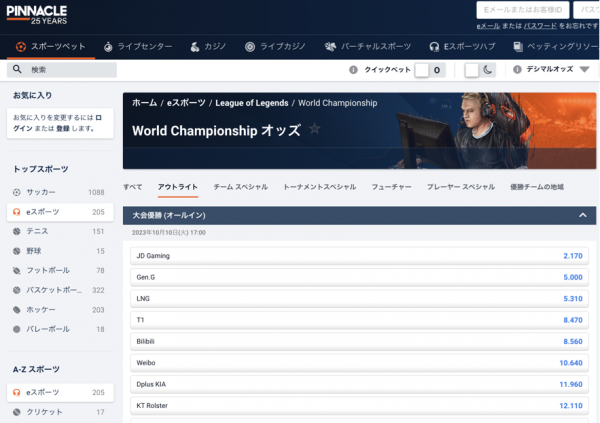Select T1 odds 8.470

click(359, 320)
